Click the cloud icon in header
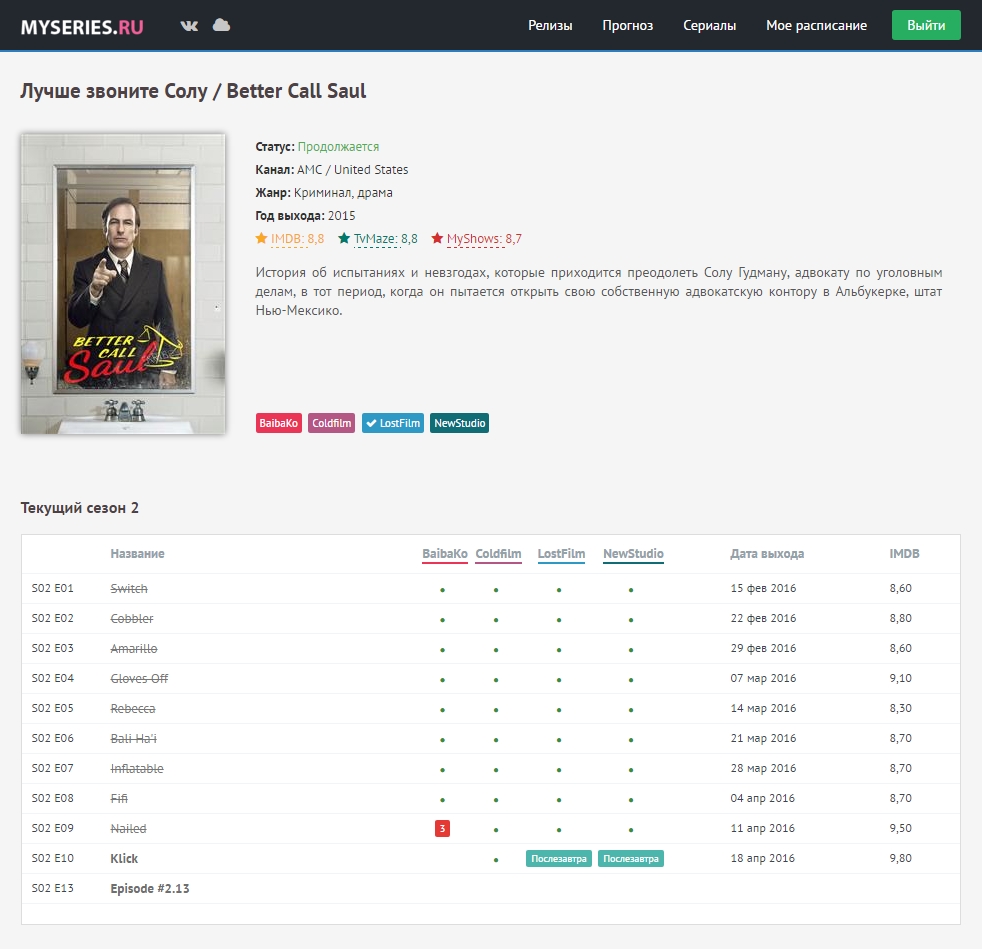Viewport: 982px width, 949px height. pyautogui.click(x=222, y=25)
